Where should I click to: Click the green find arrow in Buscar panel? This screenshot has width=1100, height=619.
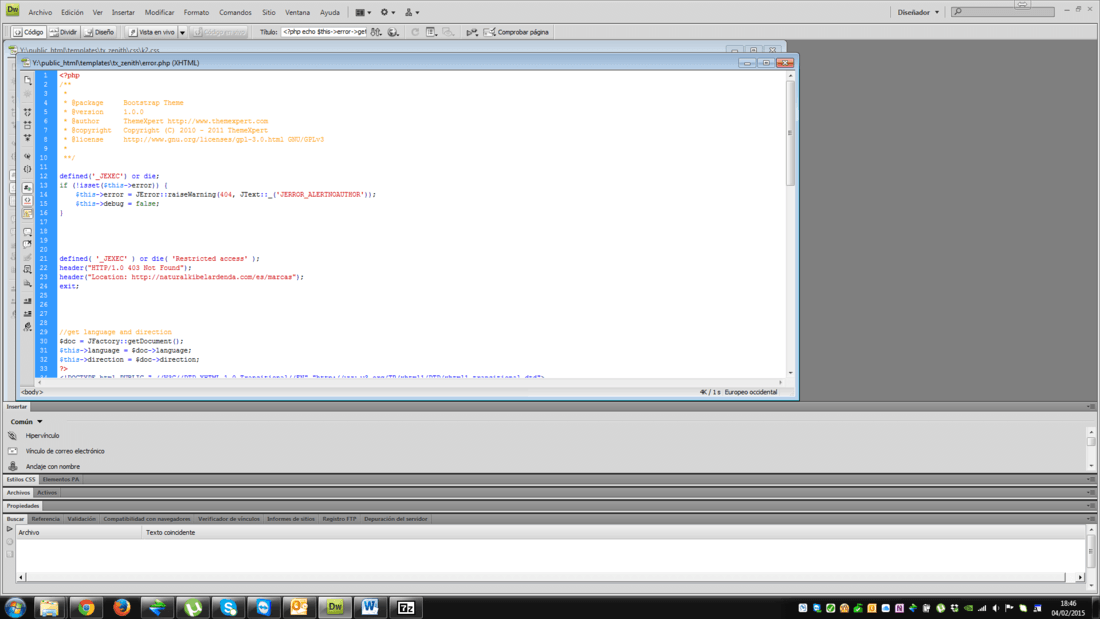coord(10,529)
